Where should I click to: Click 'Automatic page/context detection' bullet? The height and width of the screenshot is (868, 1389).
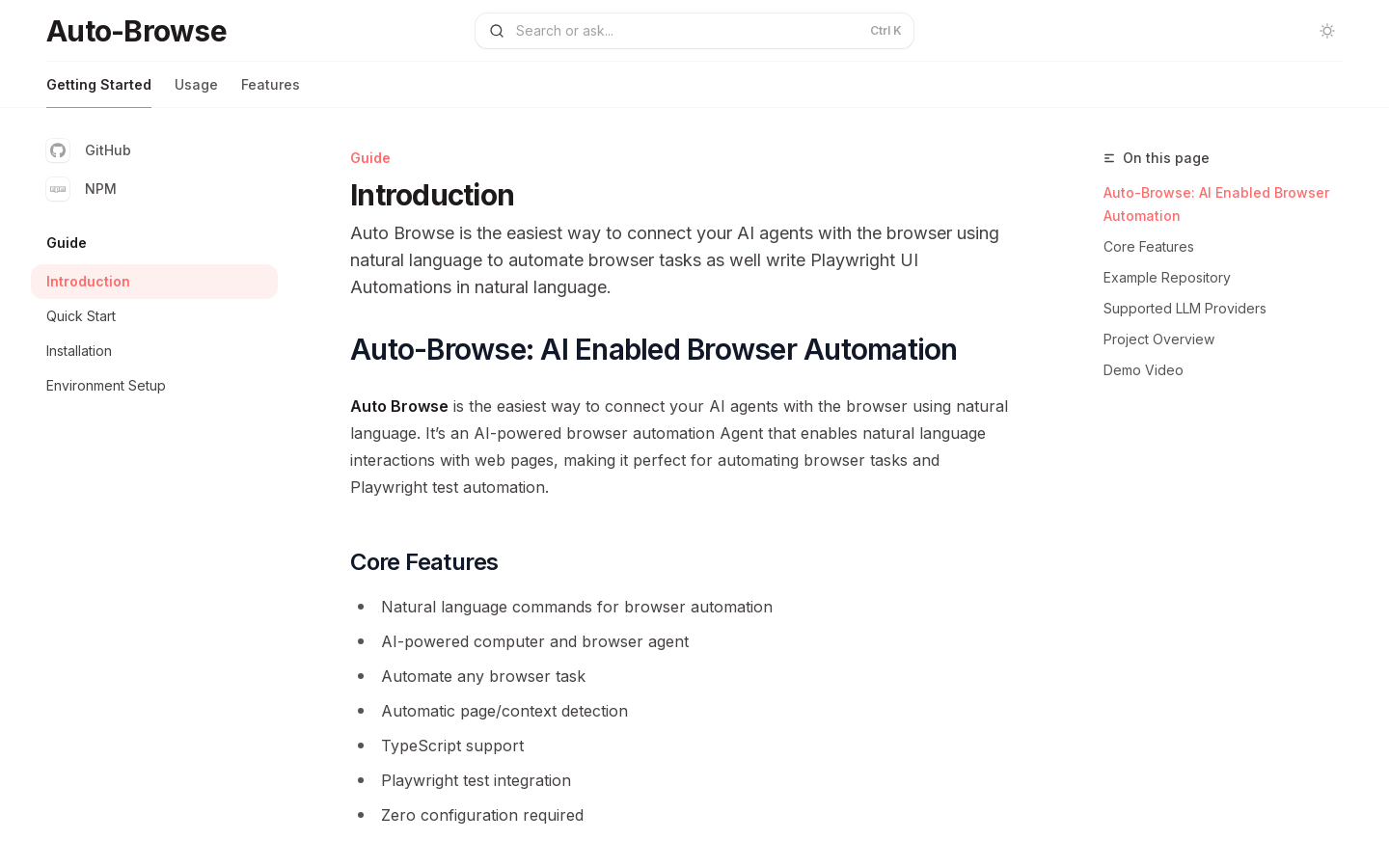(x=504, y=711)
